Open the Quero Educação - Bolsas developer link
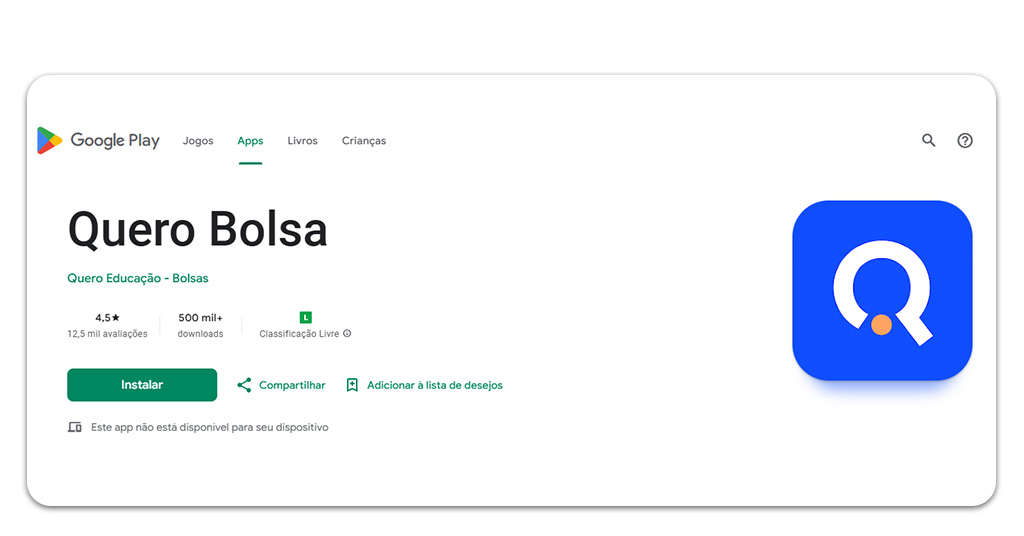This screenshot has width=1024, height=536. (138, 278)
